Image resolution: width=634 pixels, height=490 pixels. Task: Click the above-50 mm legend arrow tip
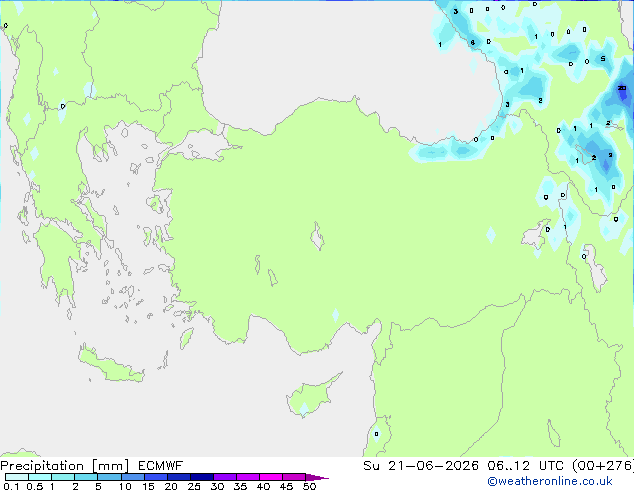[x=317, y=477]
